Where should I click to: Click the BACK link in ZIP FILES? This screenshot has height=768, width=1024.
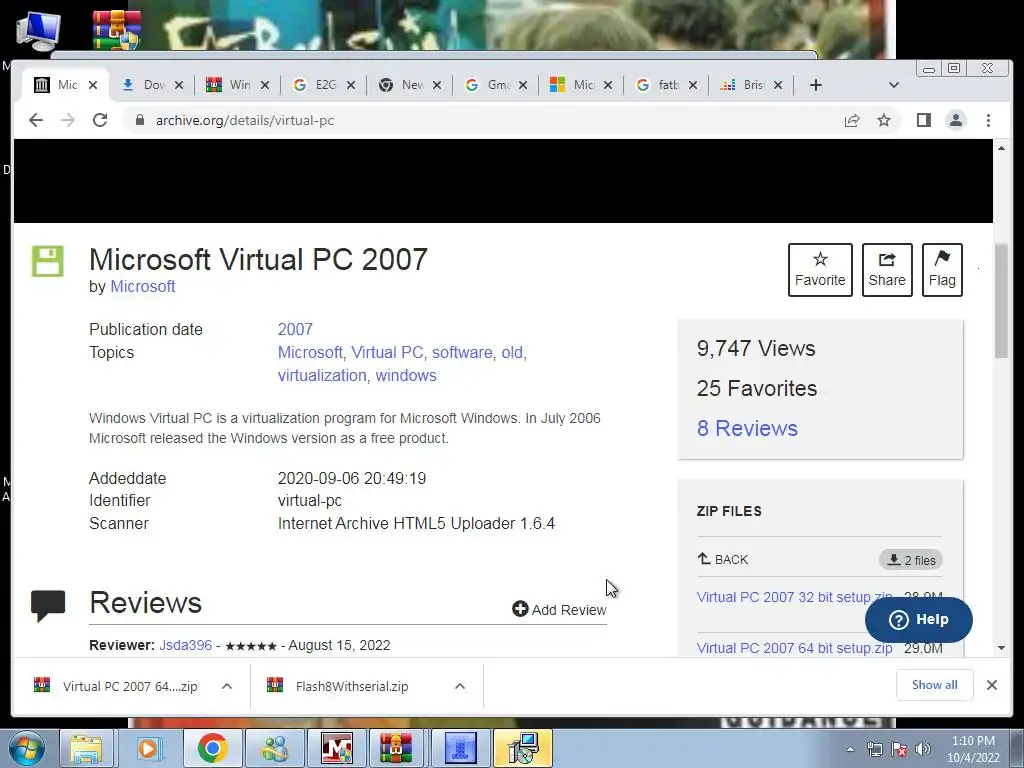coord(723,560)
